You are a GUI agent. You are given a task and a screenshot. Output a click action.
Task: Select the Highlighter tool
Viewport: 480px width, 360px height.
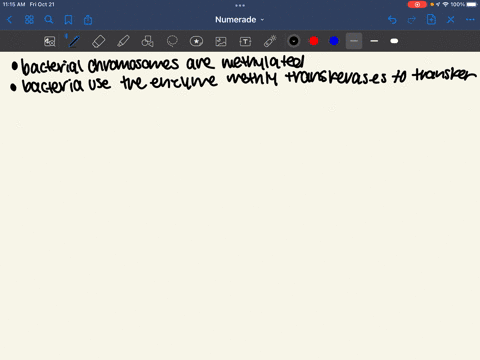point(123,41)
